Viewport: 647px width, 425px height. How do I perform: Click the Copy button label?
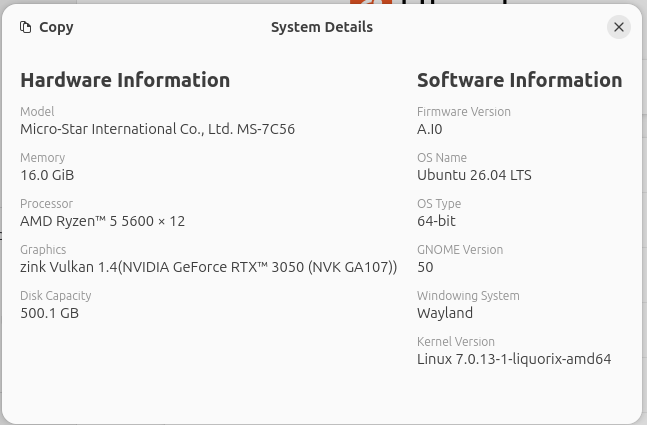(x=56, y=27)
